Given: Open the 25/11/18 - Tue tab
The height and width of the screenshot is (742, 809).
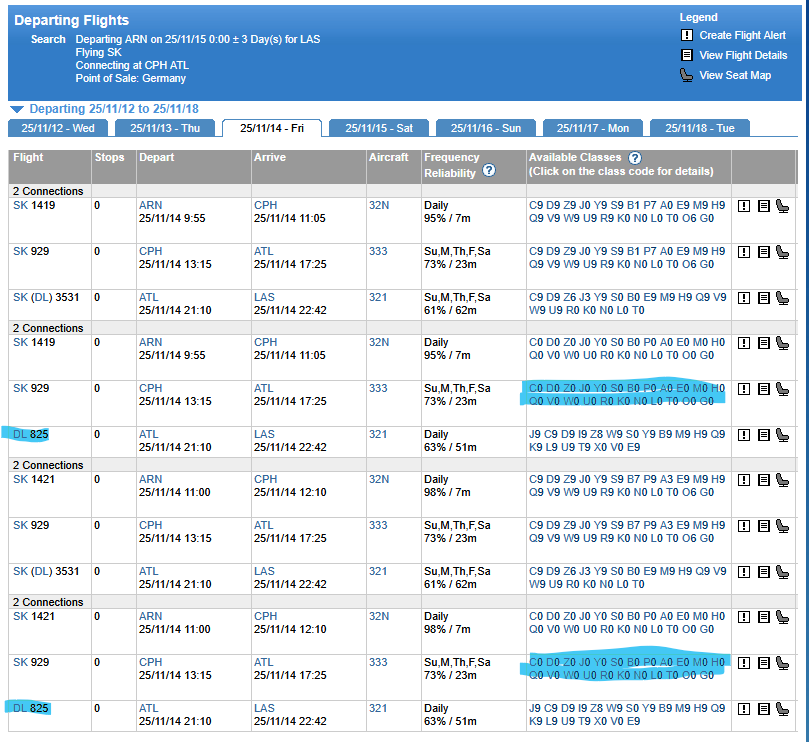Looking at the screenshot, I should point(699,128).
